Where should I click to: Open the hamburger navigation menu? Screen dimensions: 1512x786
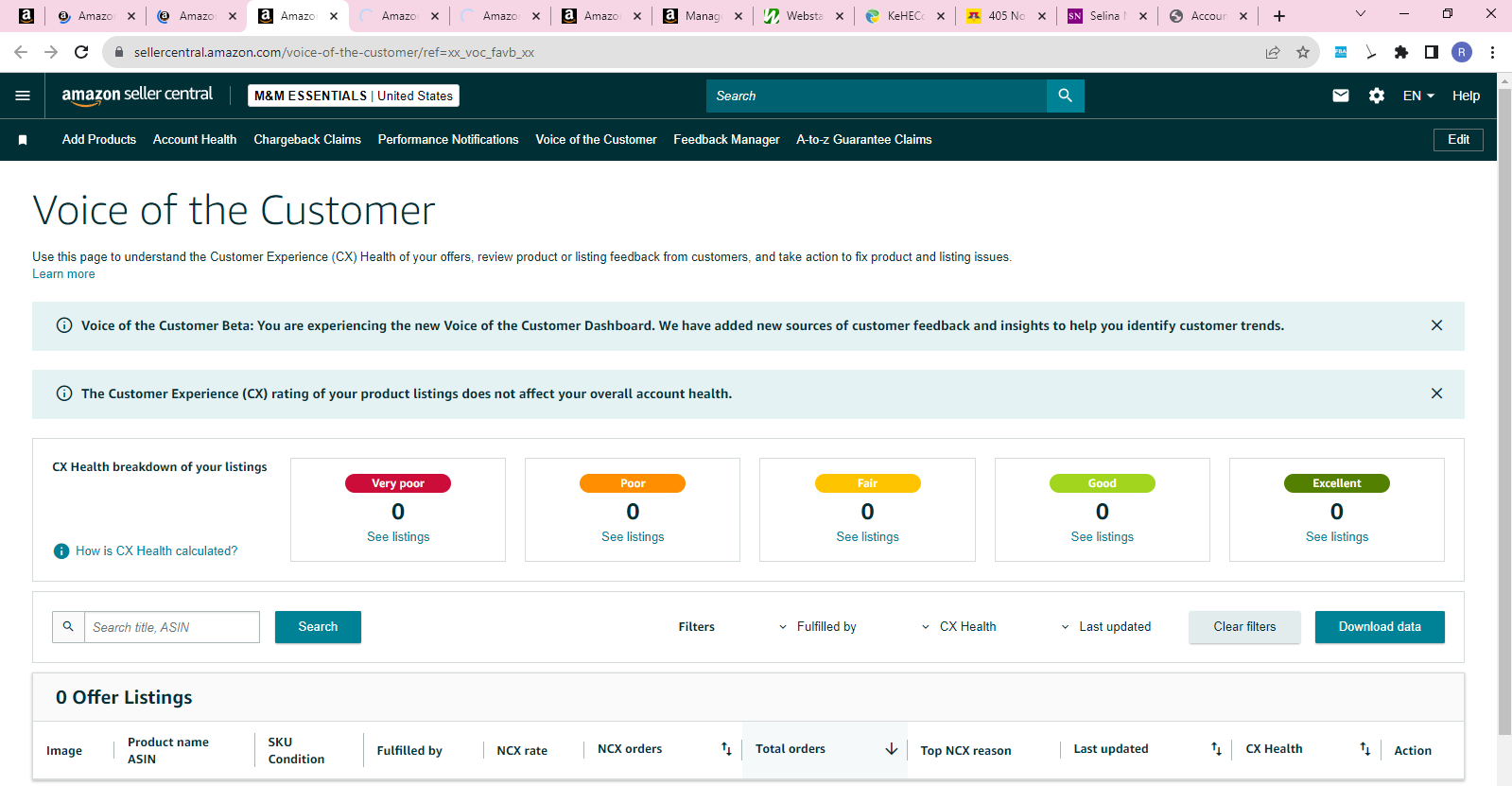coord(23,96)
